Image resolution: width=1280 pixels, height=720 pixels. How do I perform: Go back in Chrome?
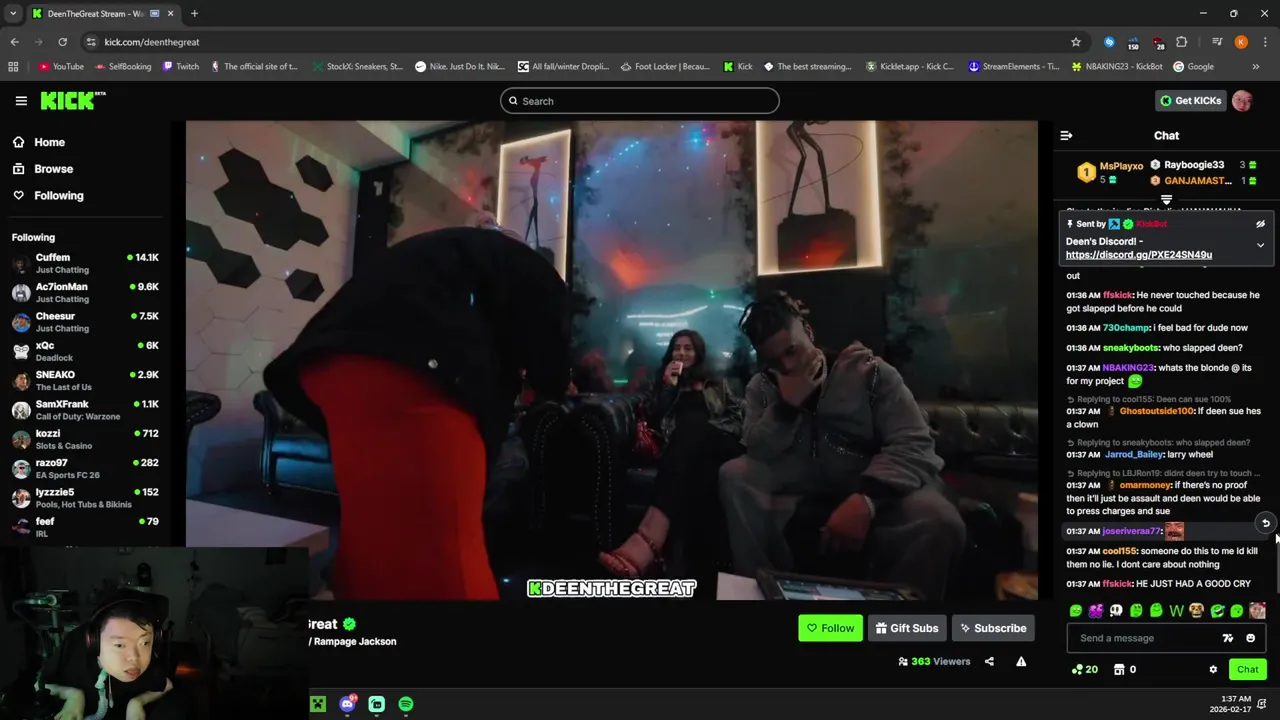pos(14,42)
